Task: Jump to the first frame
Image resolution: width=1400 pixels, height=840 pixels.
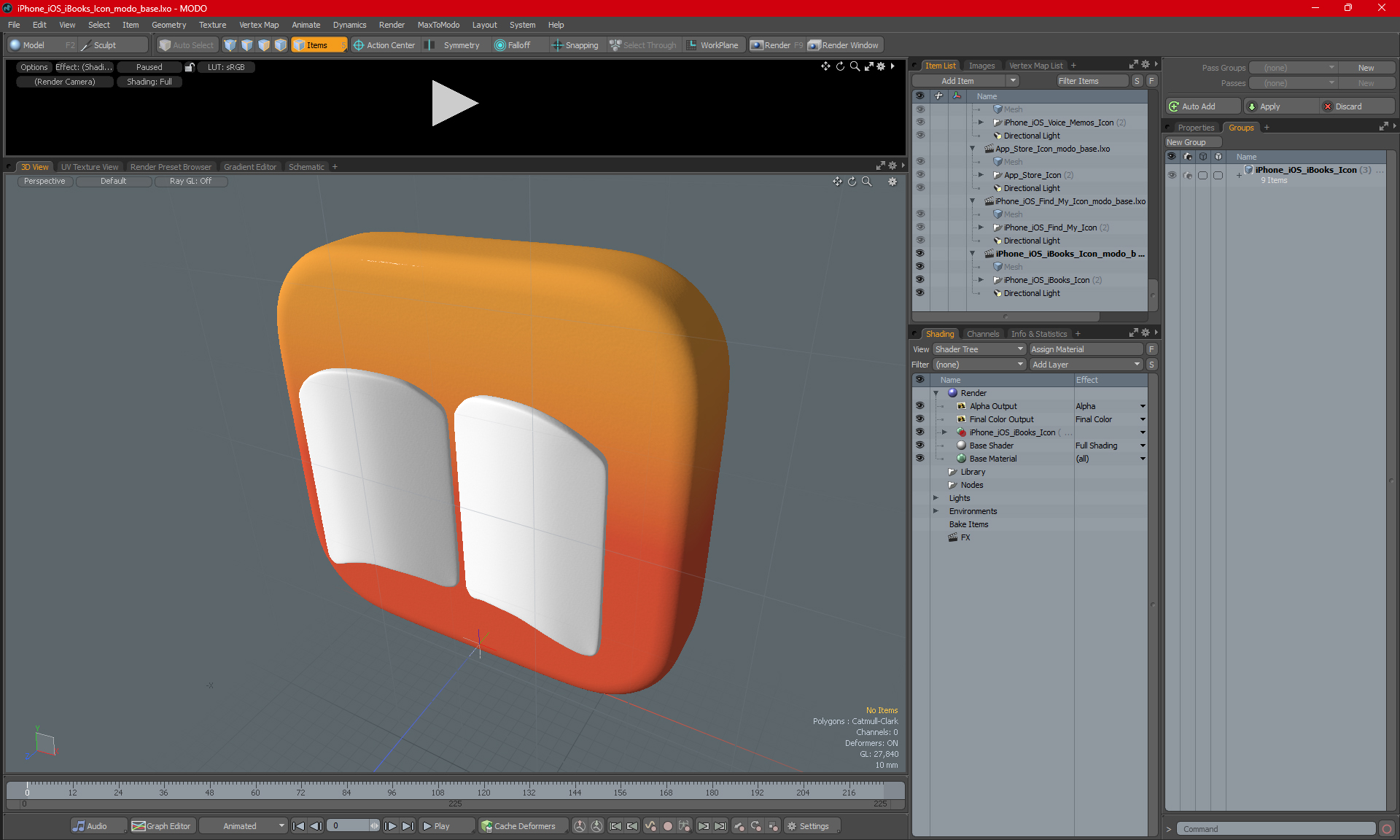Action: 298,826
